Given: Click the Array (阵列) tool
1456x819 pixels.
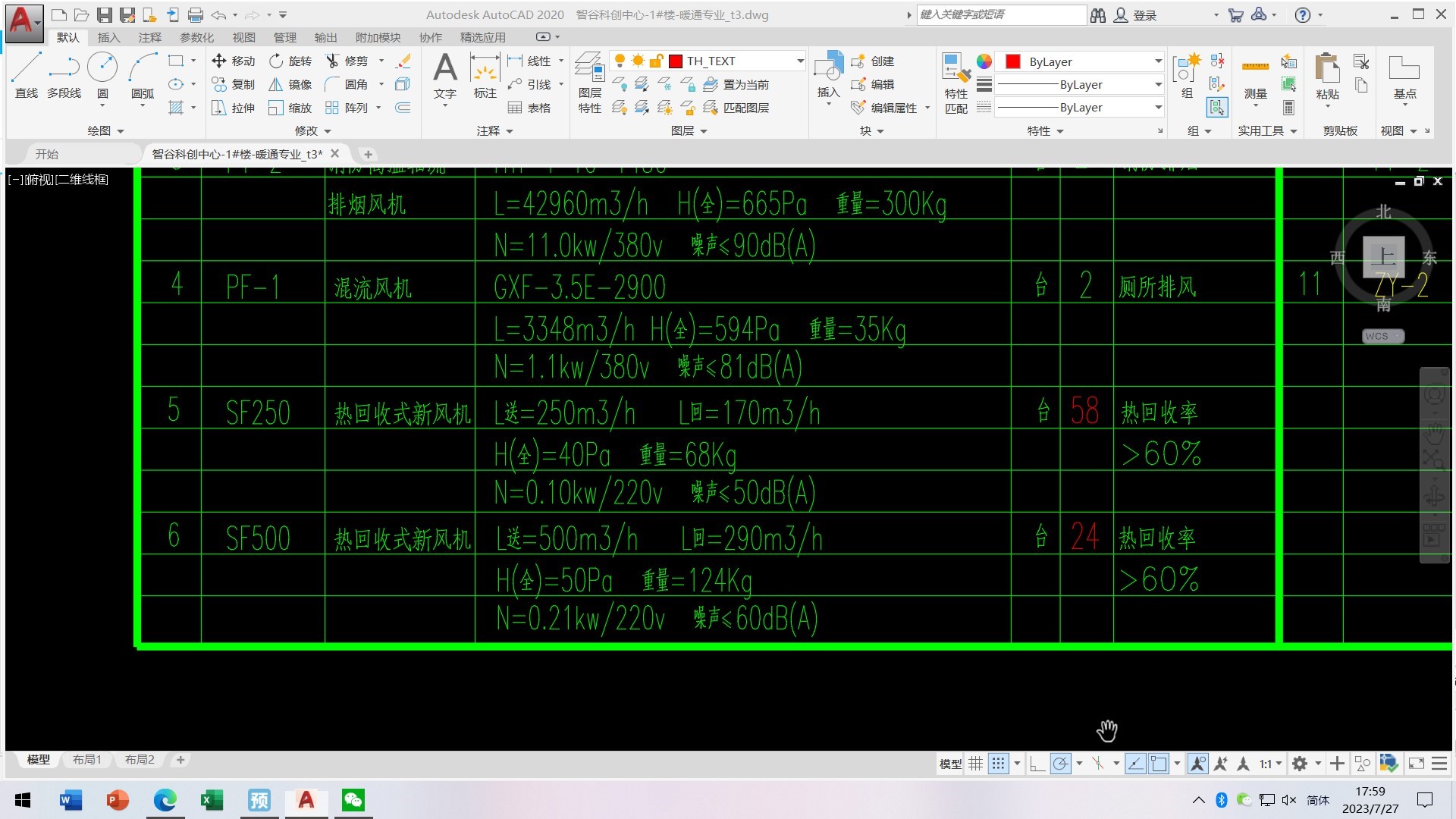Looking at the screenshot, I should pos(347,108).
